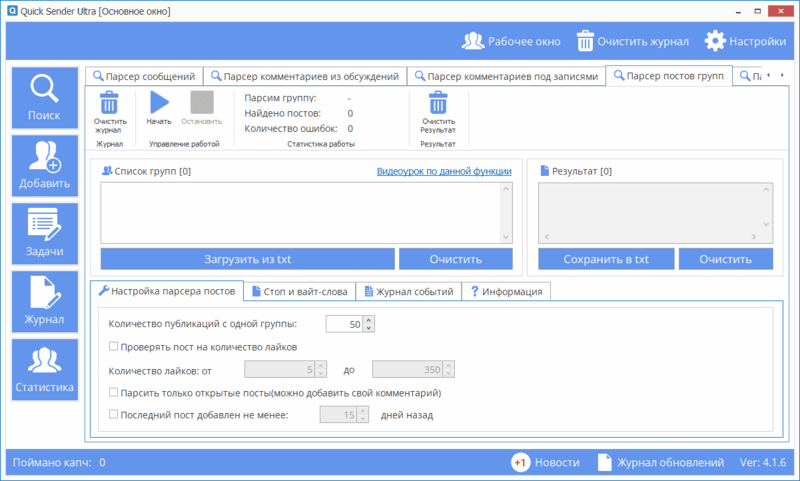Viewport: 800px width, 481px height.
Task: Open Настройки from the top bar
Action: point(745,41)
